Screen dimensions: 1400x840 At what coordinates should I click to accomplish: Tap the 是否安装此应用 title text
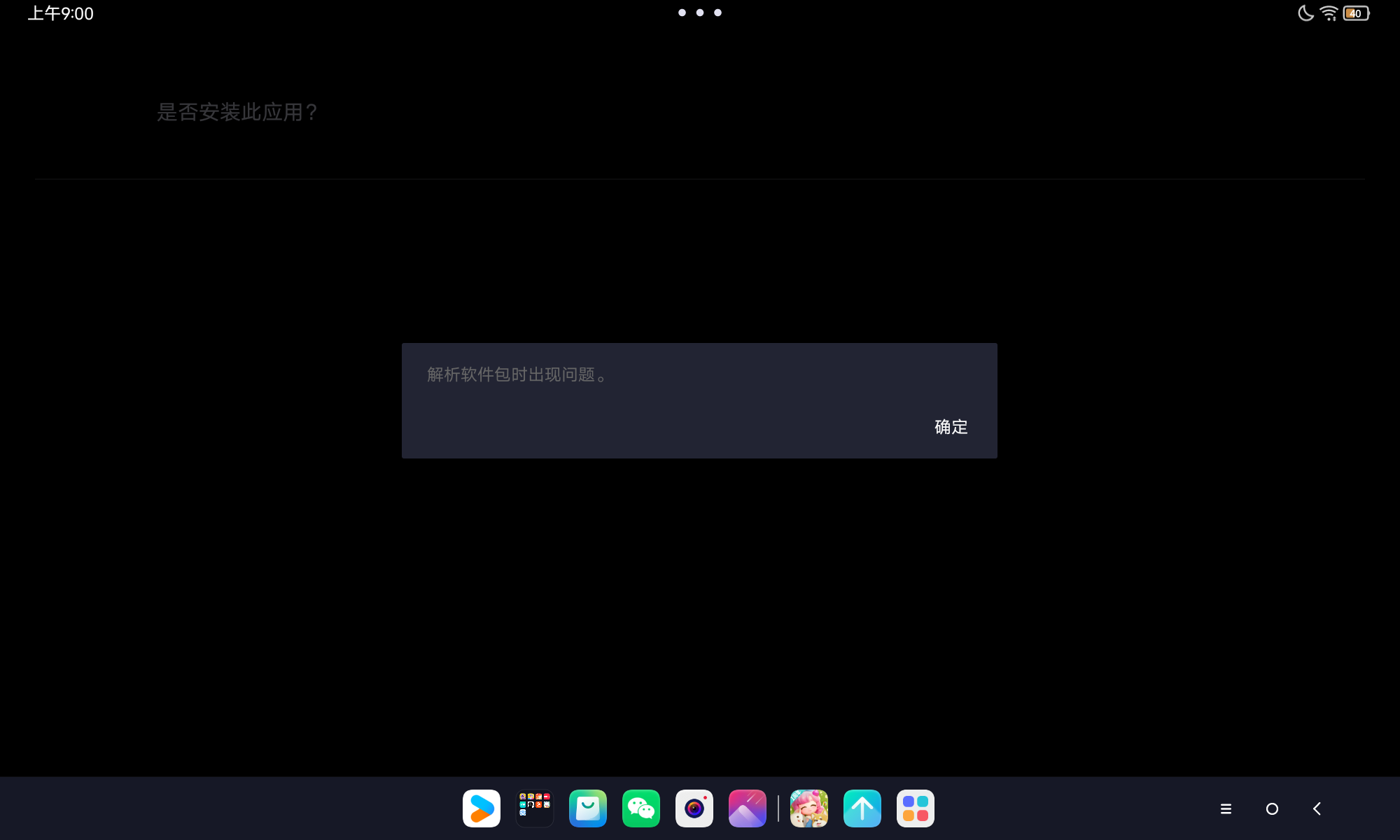[x=237, y=112]
